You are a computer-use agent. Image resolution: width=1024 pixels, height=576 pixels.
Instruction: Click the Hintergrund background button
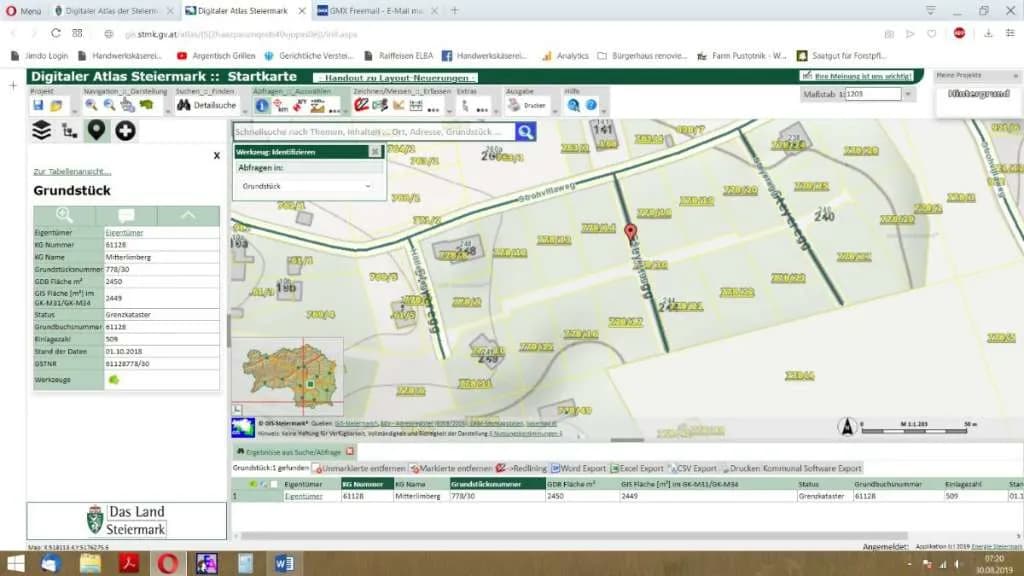click(978, 93)
